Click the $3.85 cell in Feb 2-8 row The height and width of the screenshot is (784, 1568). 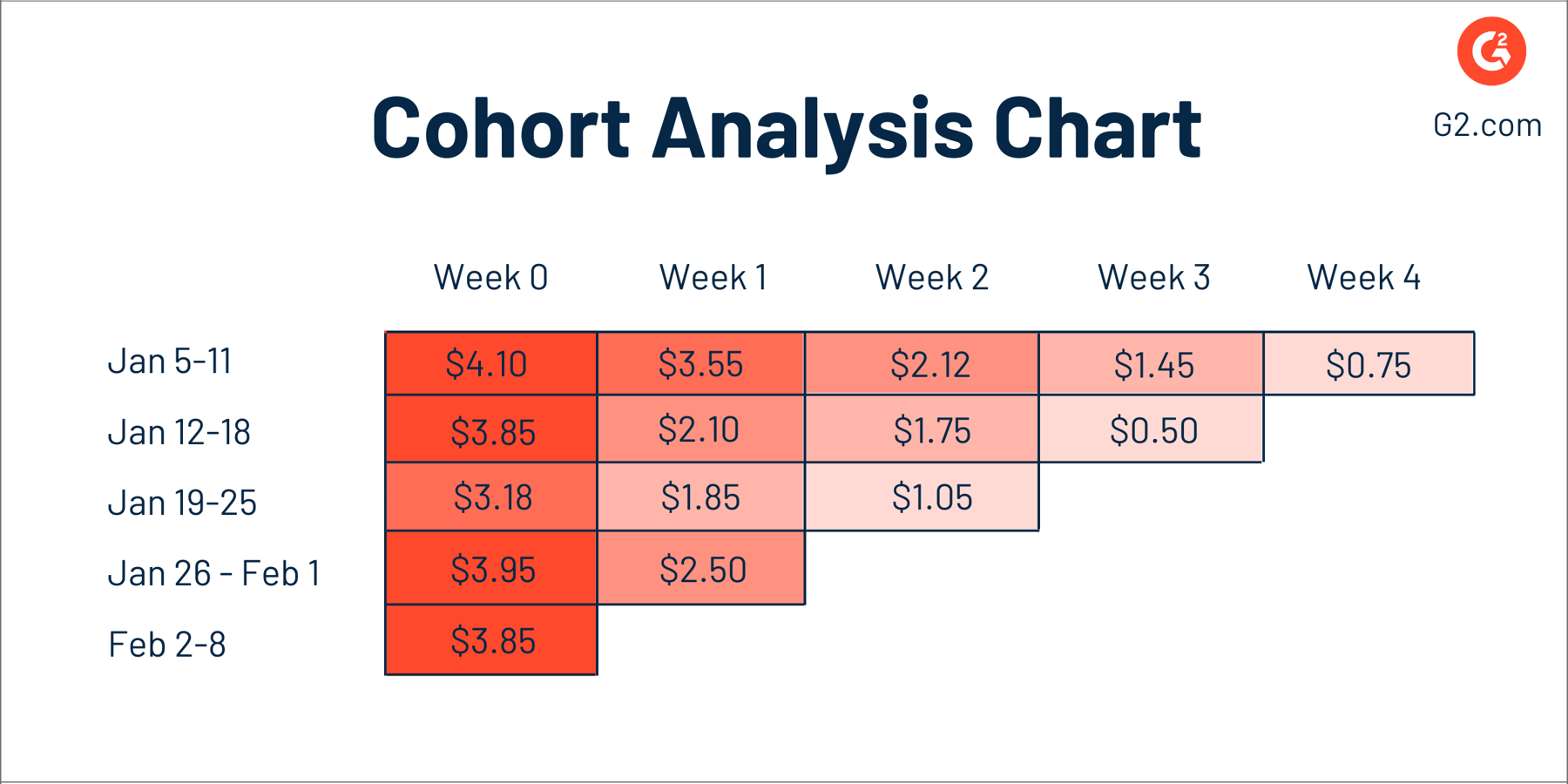[x=491, y=641]
